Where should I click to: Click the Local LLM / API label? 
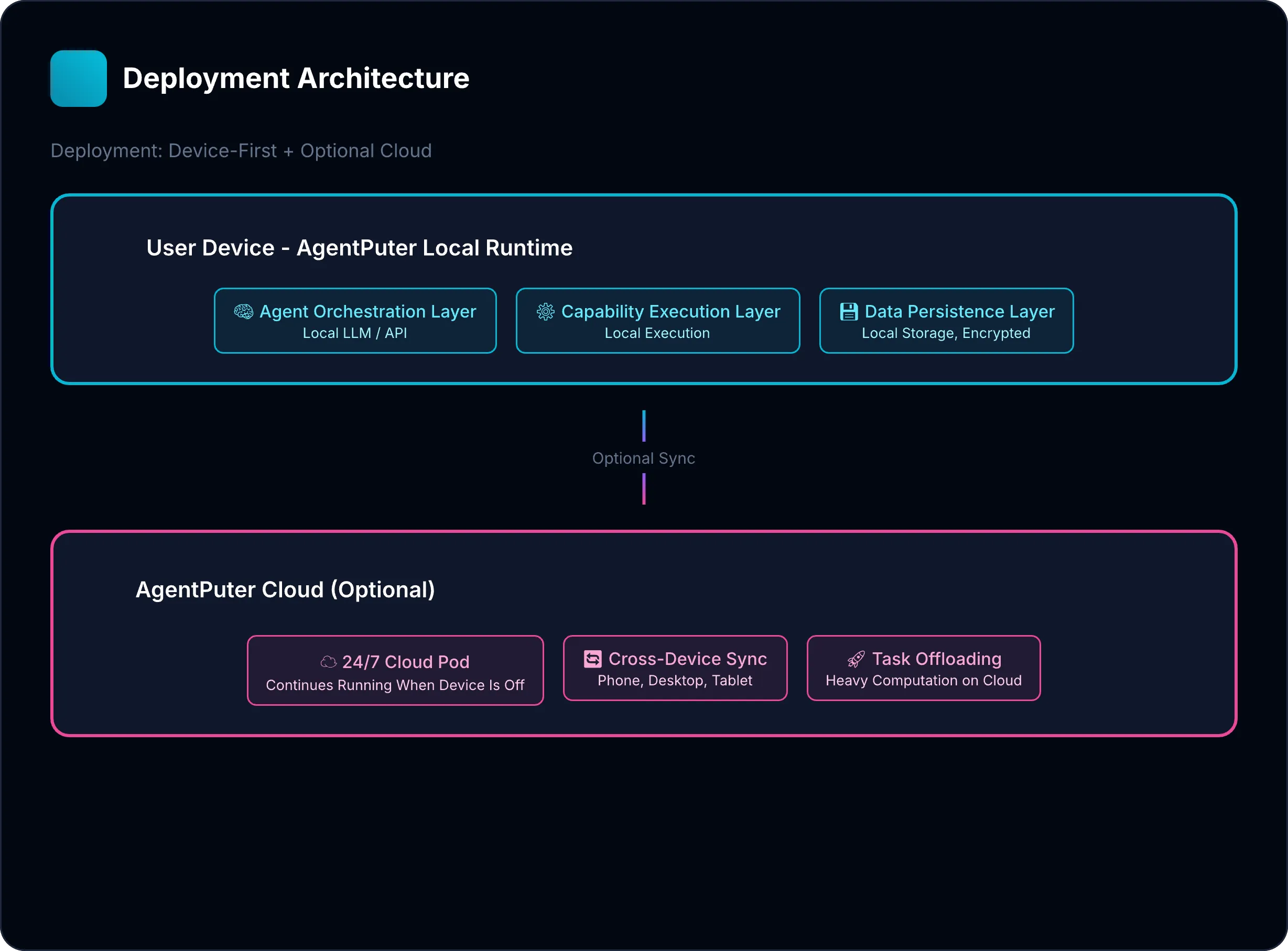coord(355,333)
